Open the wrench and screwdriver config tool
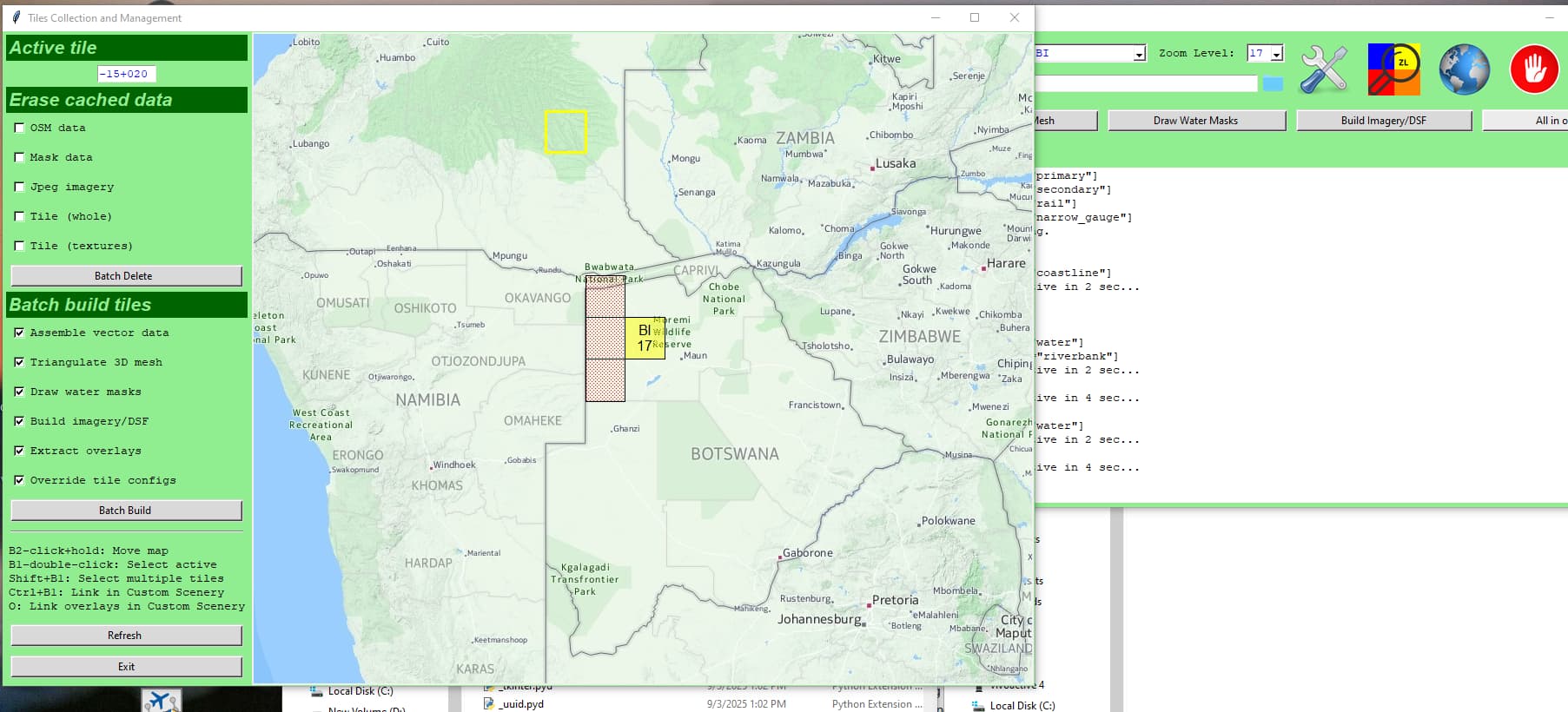Screen dimensions: 1568x712 [x=1323, y=69]
